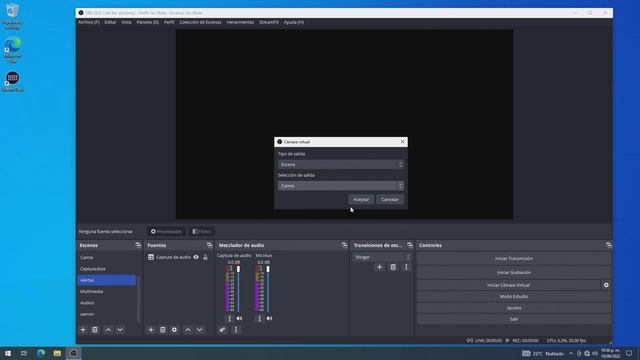
Task: Open the Archivo menu
Action: (89, 22)
